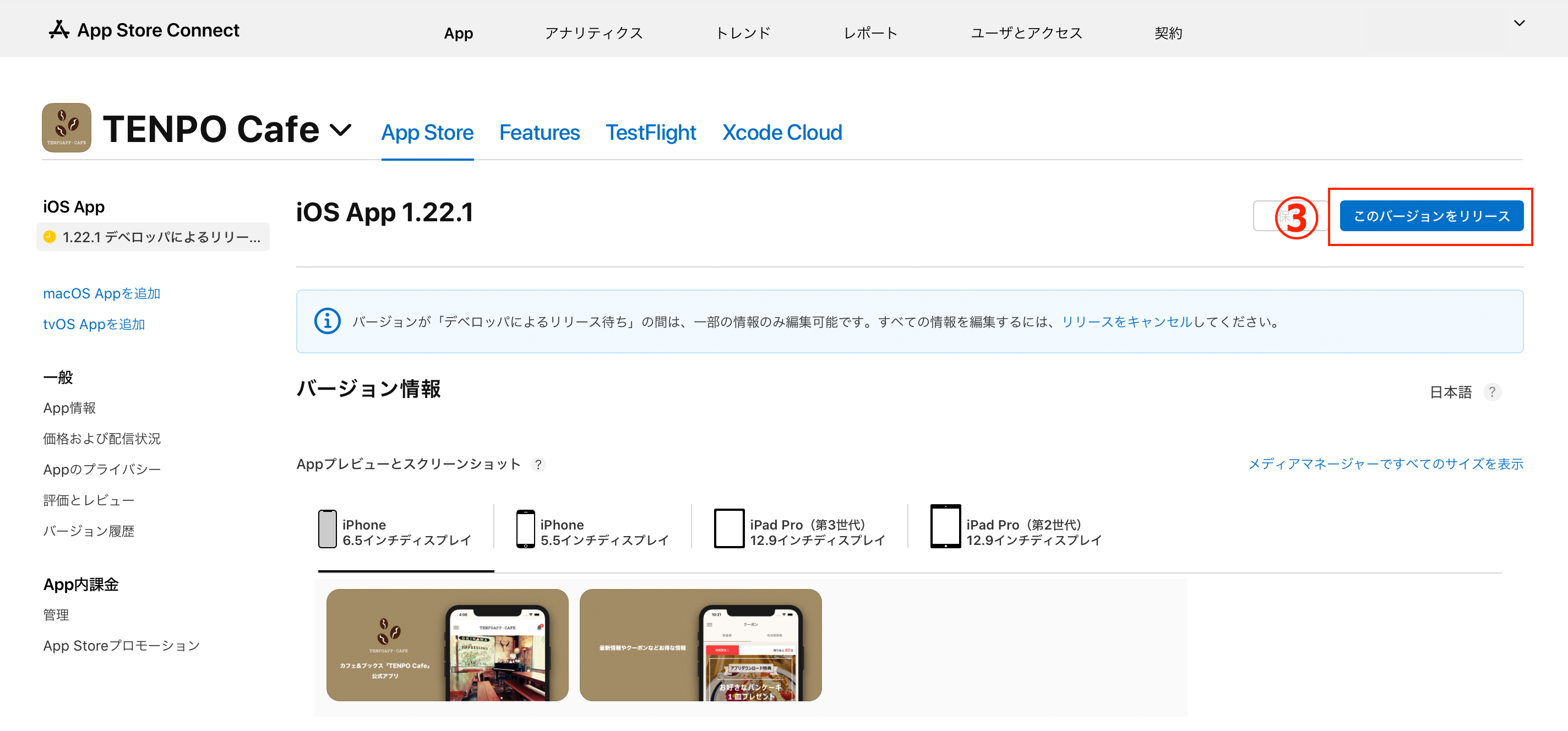The width and height of the screenshot is (1568, 731).
Task: Click the iOS App sidebar heading
Action: coord(74,207)
